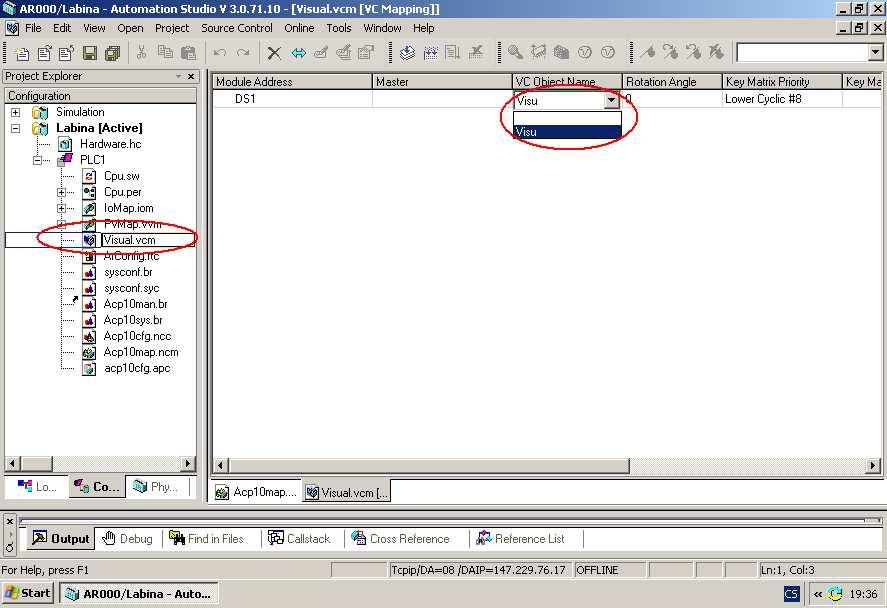Click the Lower Cyclic #8 cell

coord(782,99)
